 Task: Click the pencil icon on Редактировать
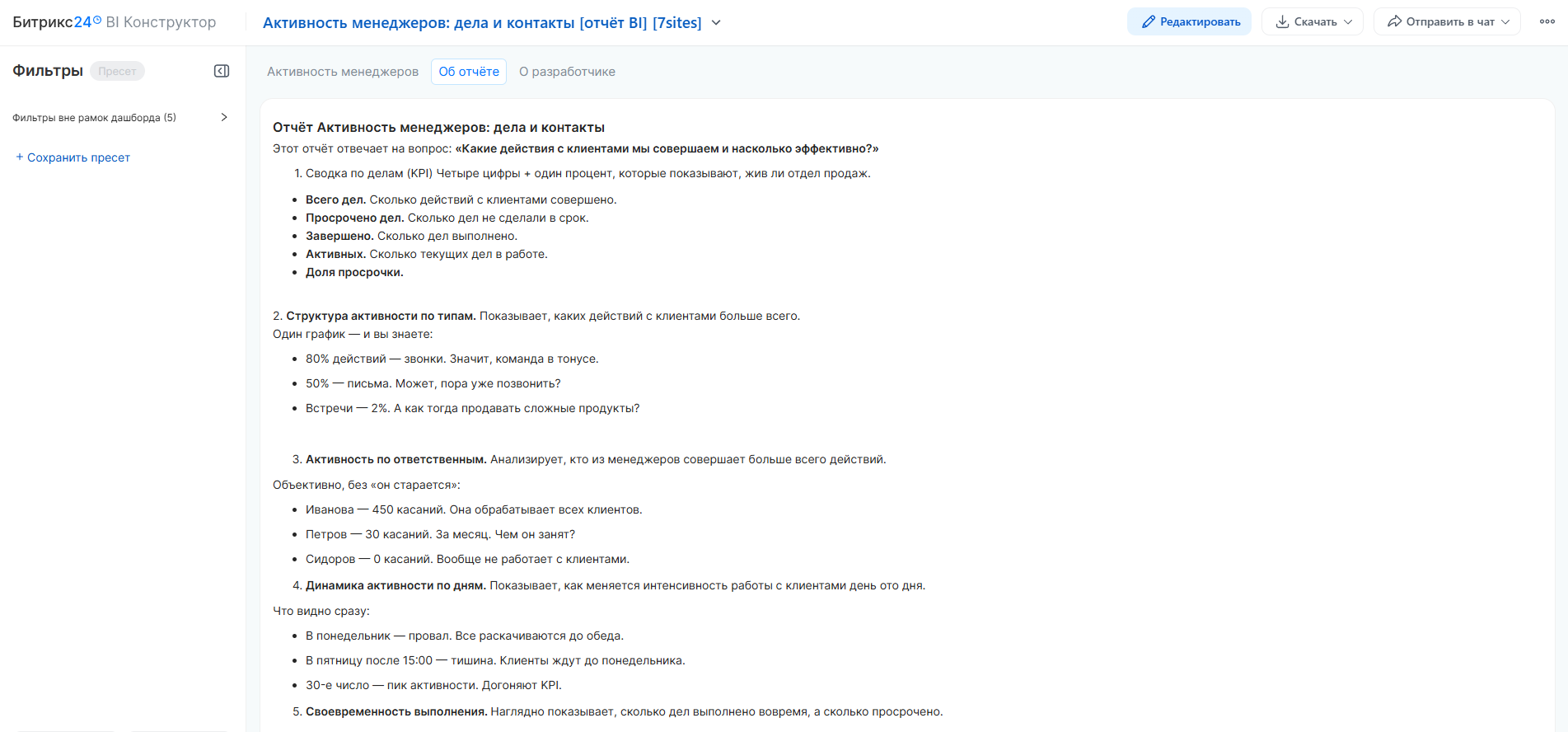point(1148,22)
